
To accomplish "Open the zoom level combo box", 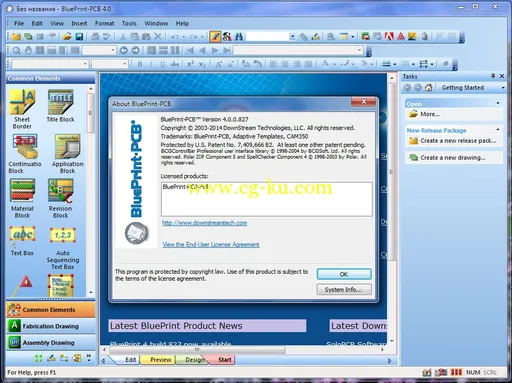I will click(99, 50).
